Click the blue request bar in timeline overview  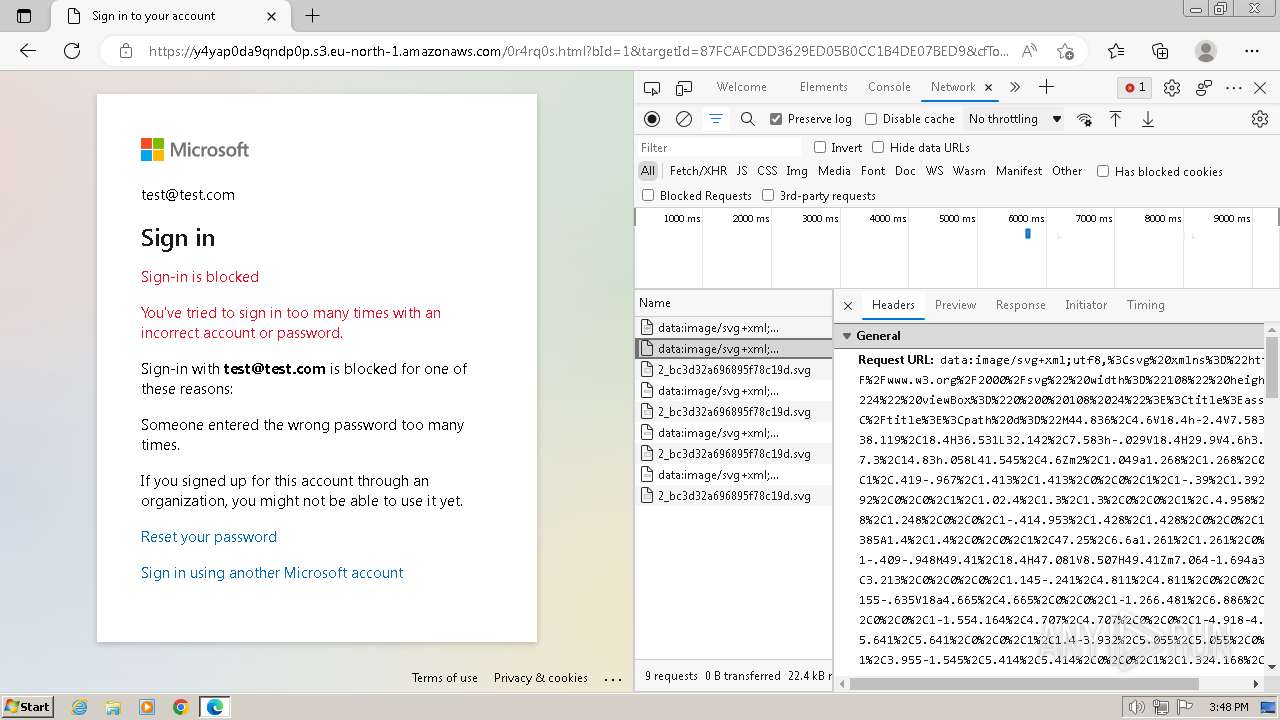tap(1028, 233)
